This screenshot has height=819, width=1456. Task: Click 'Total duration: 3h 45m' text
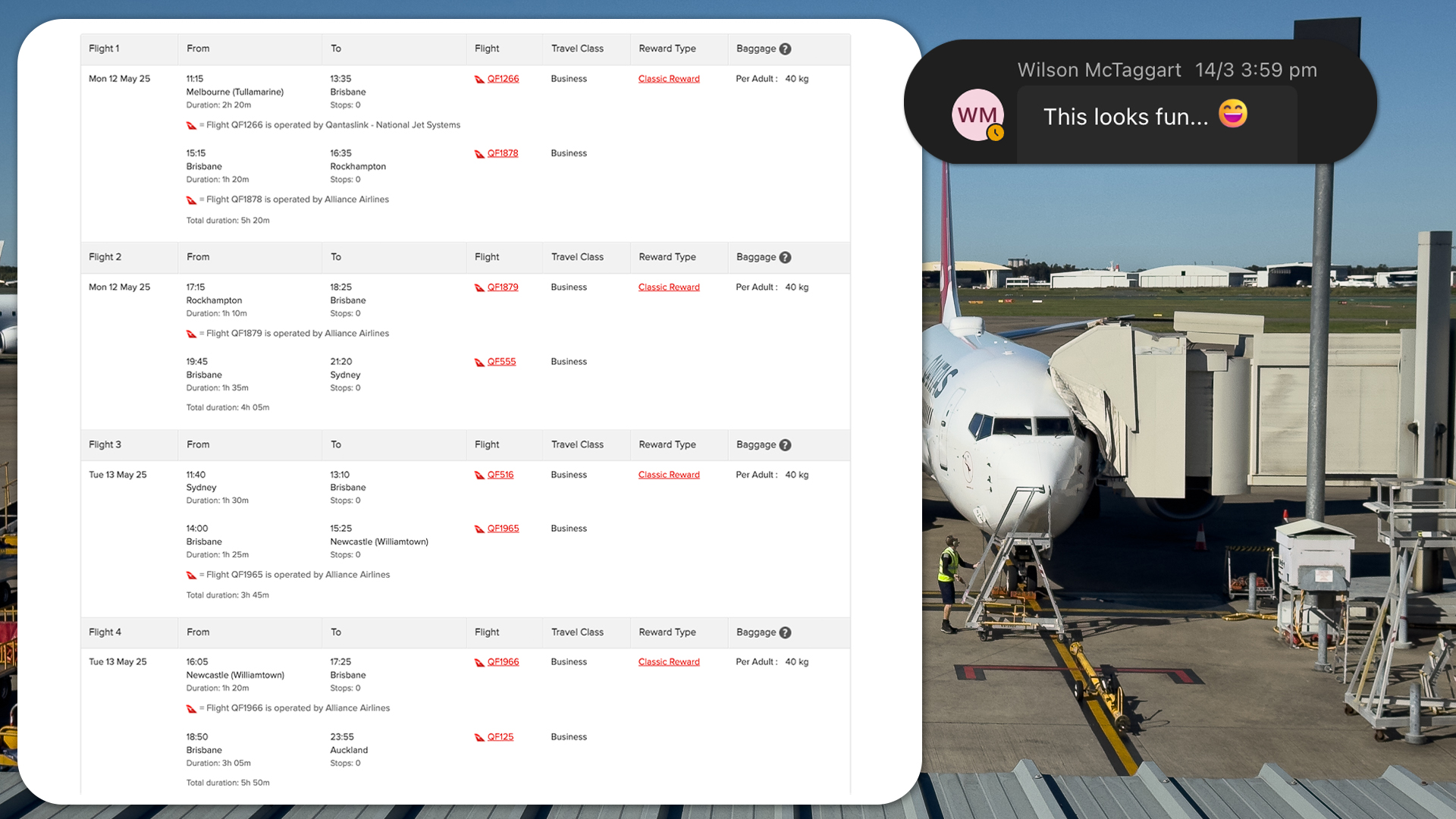[x=227, y=595]
